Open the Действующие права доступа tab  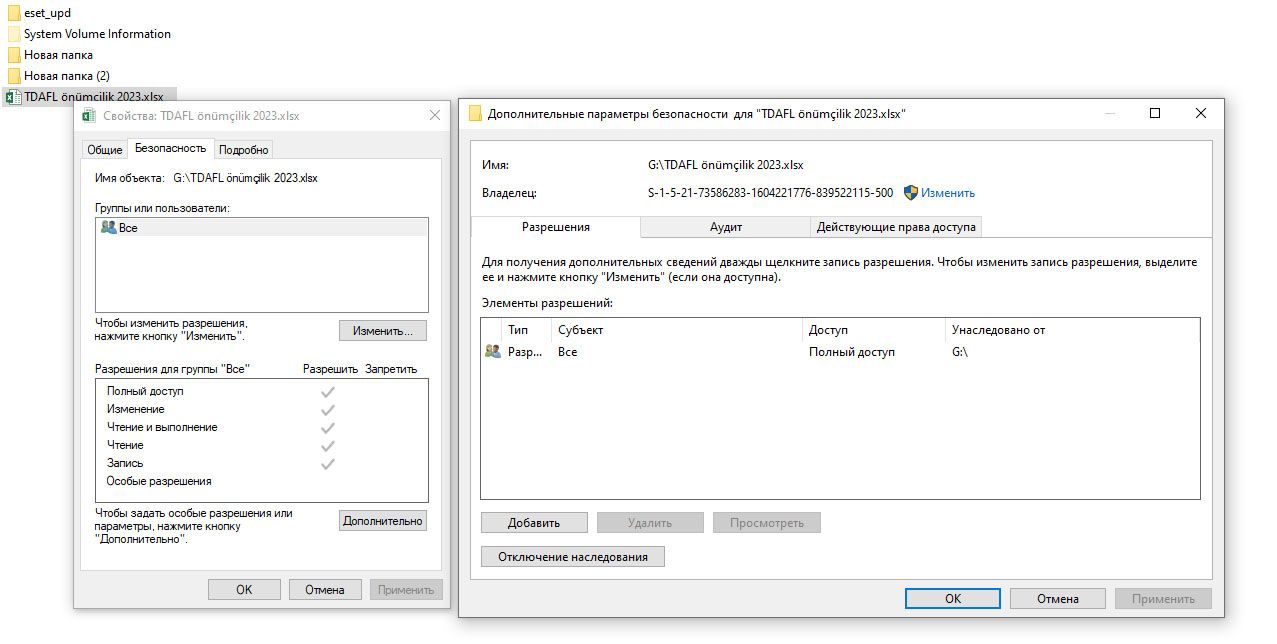(x=896, y=227)
